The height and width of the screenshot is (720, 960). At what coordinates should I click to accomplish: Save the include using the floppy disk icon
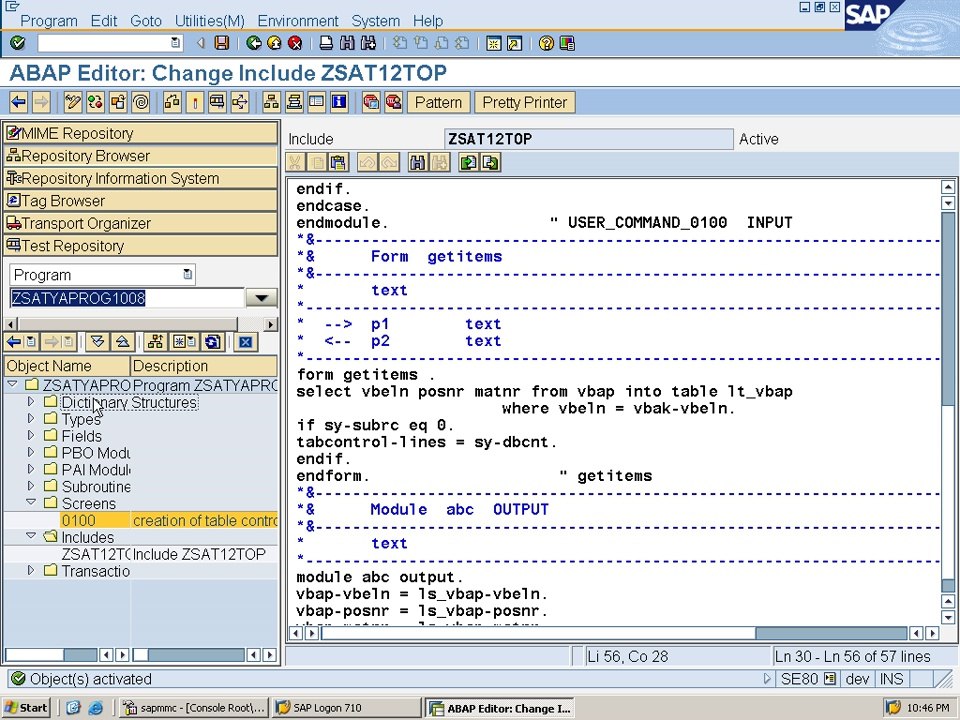[222, 43]
